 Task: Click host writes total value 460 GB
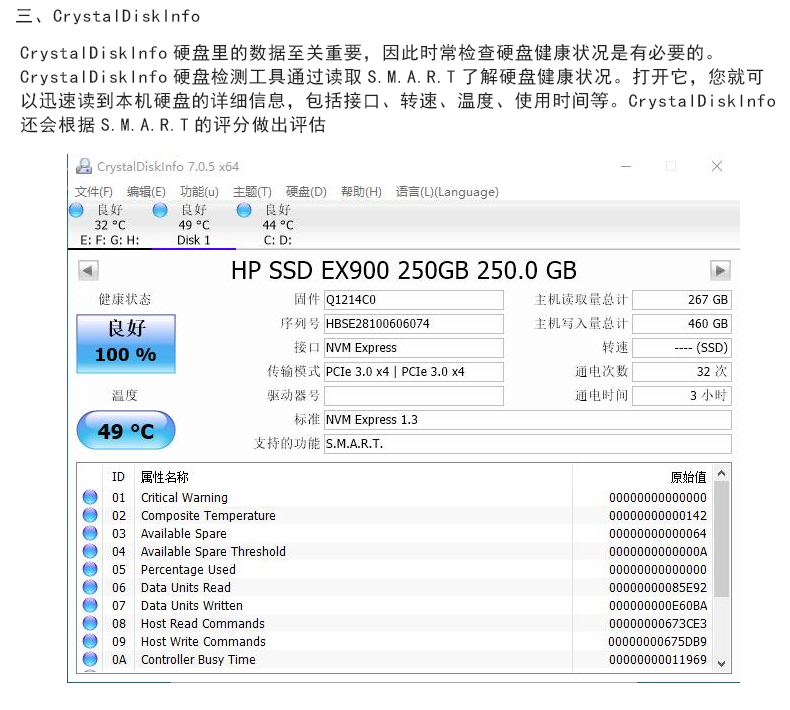pyautogui.click(x=682, y=324)
